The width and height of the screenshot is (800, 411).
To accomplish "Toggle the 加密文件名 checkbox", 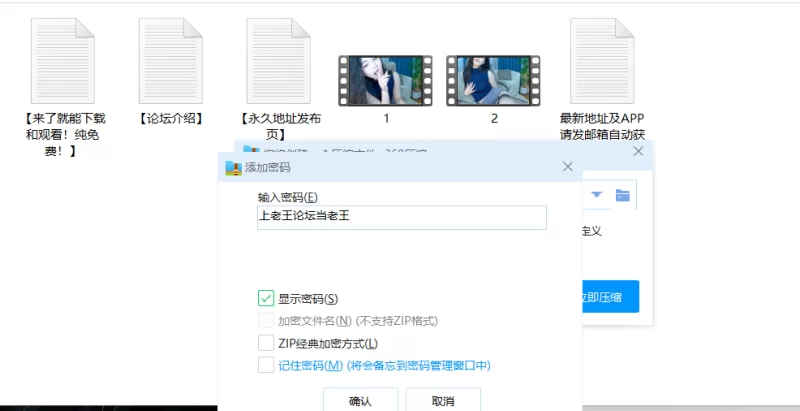I will pyautogui.click(x=266, y=321).
